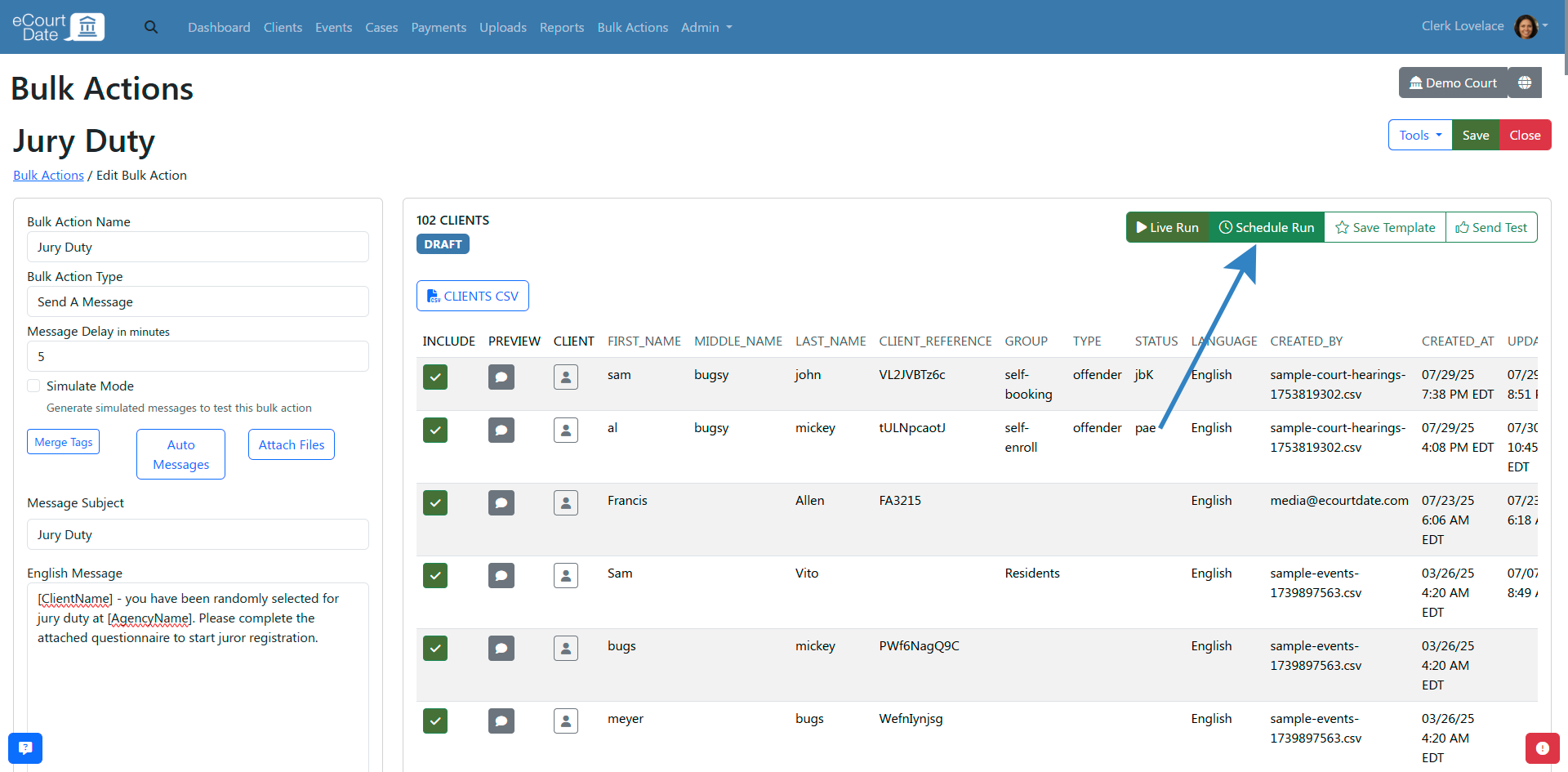The image size is (1568, 772).
Task: Click the DRAFT status badge
Action: coord(443,244)
